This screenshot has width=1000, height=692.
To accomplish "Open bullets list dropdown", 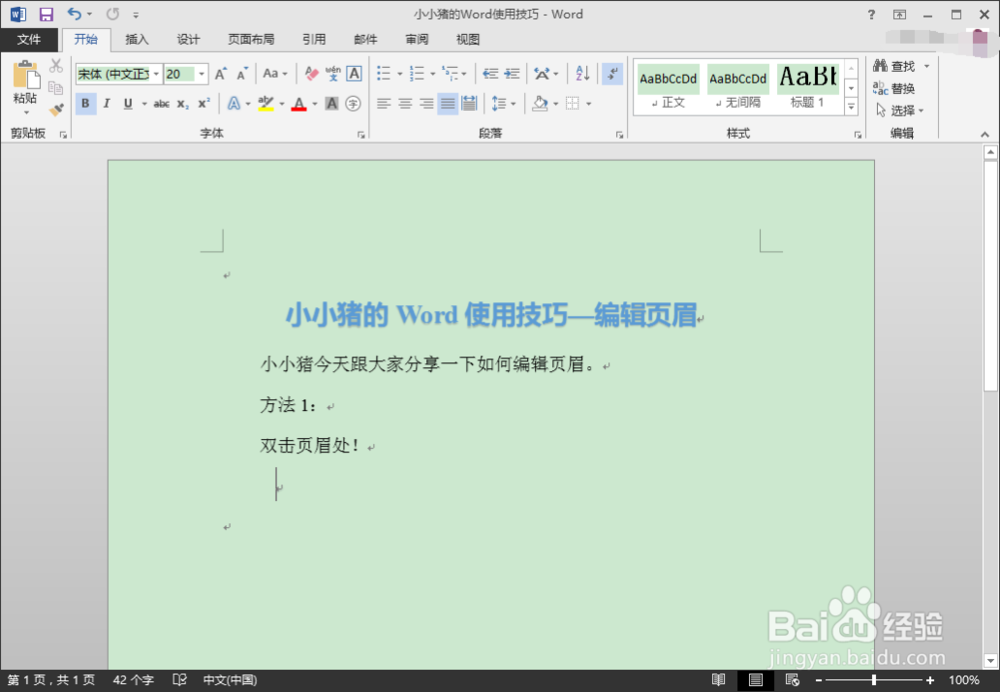I will click(x=400, y=74).
